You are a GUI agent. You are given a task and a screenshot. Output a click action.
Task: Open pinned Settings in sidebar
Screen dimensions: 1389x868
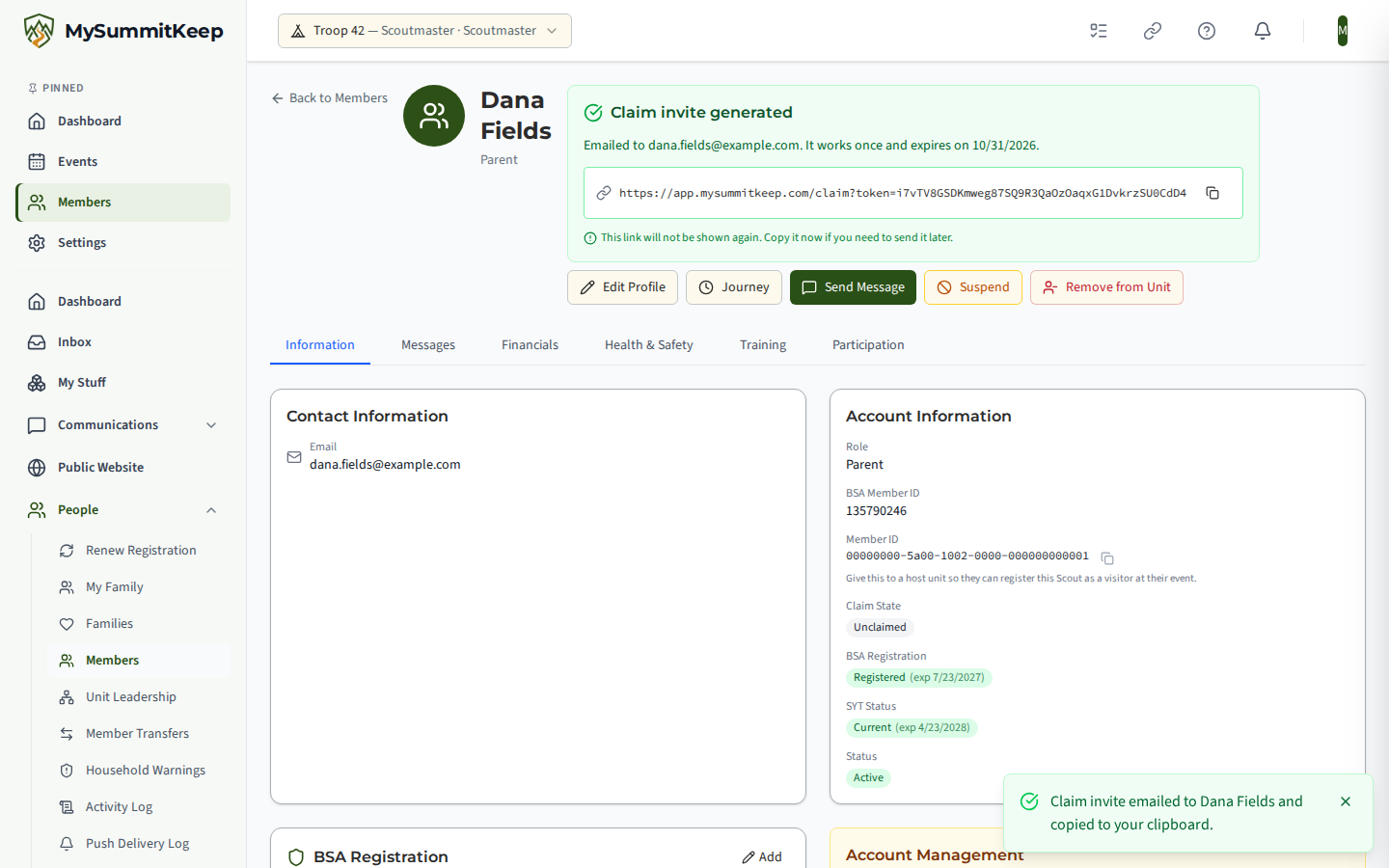point(123,243)
